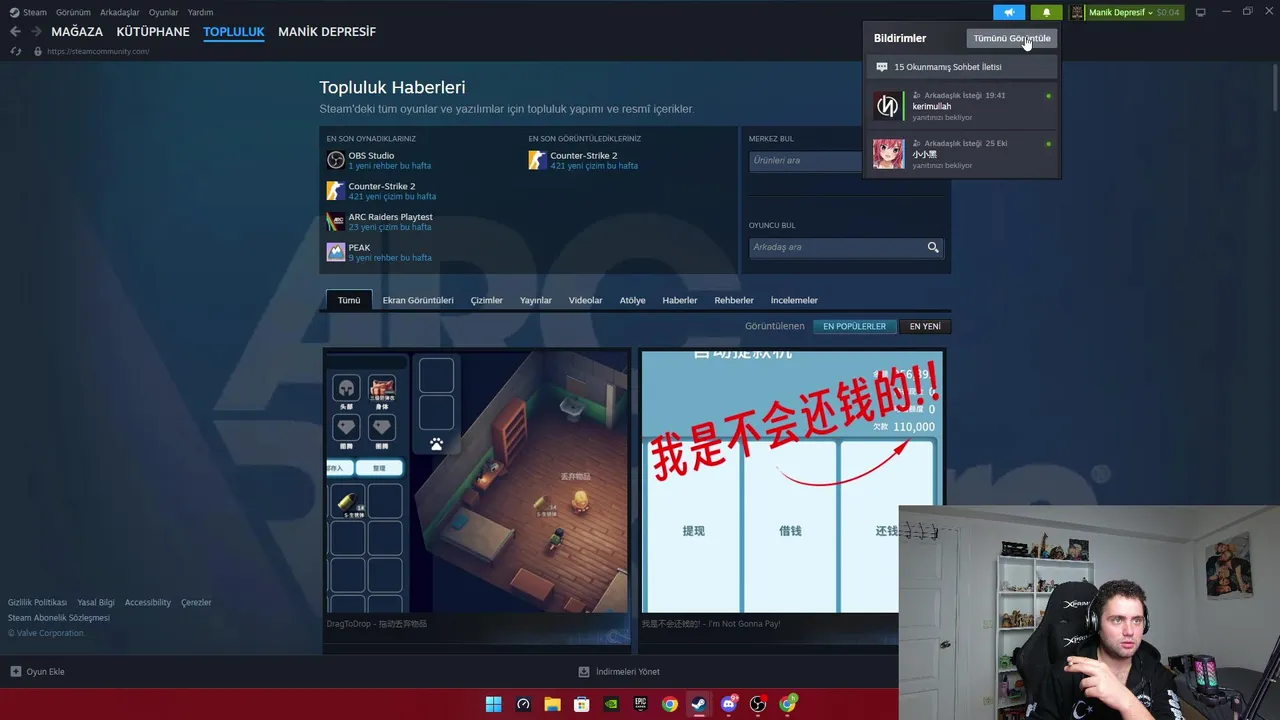The width and height of the screenshot is (1280, 720).
Task: Open 15 Okunmamış Sohbet İletisi
Action: 962,67
